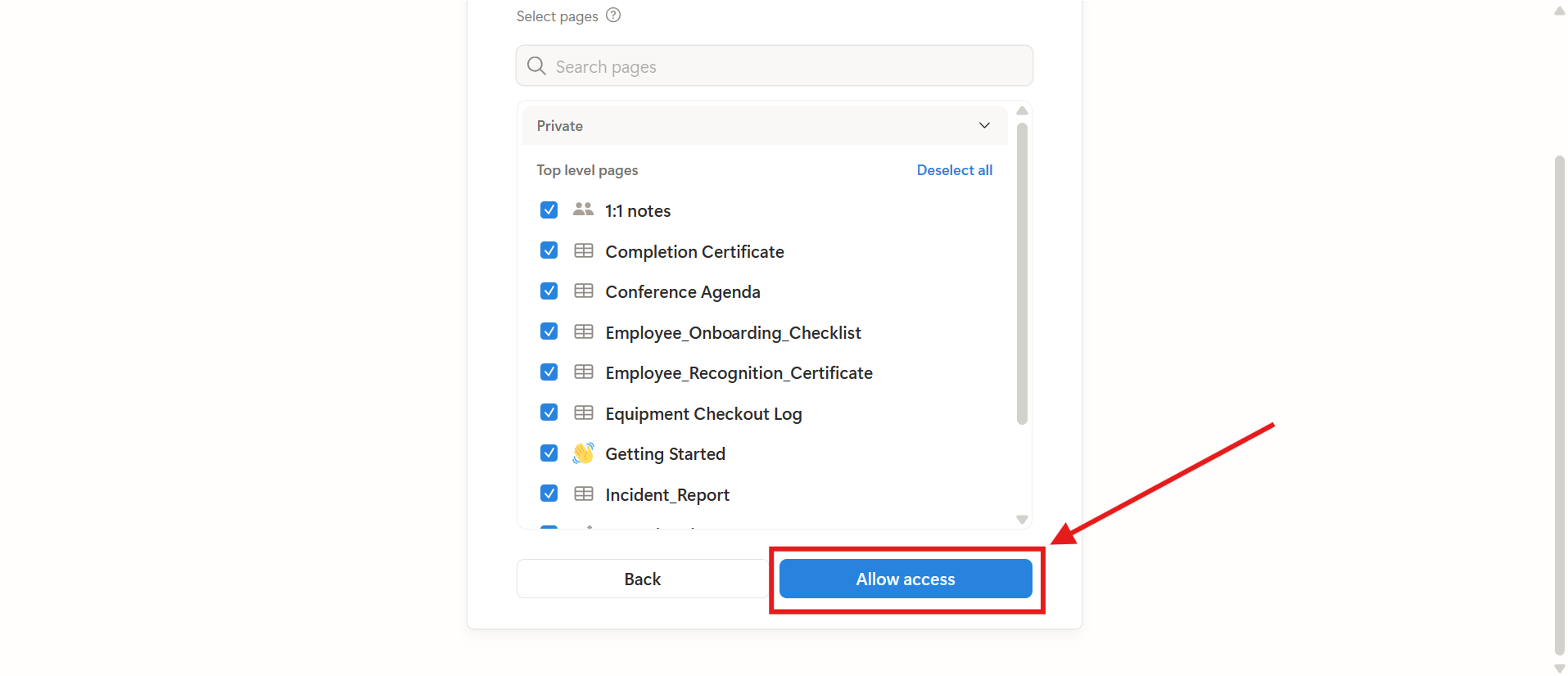The image size is (1568, 676).
Task: Click the Allow access button
Action: pyautogui.click(x=905, y=579)
